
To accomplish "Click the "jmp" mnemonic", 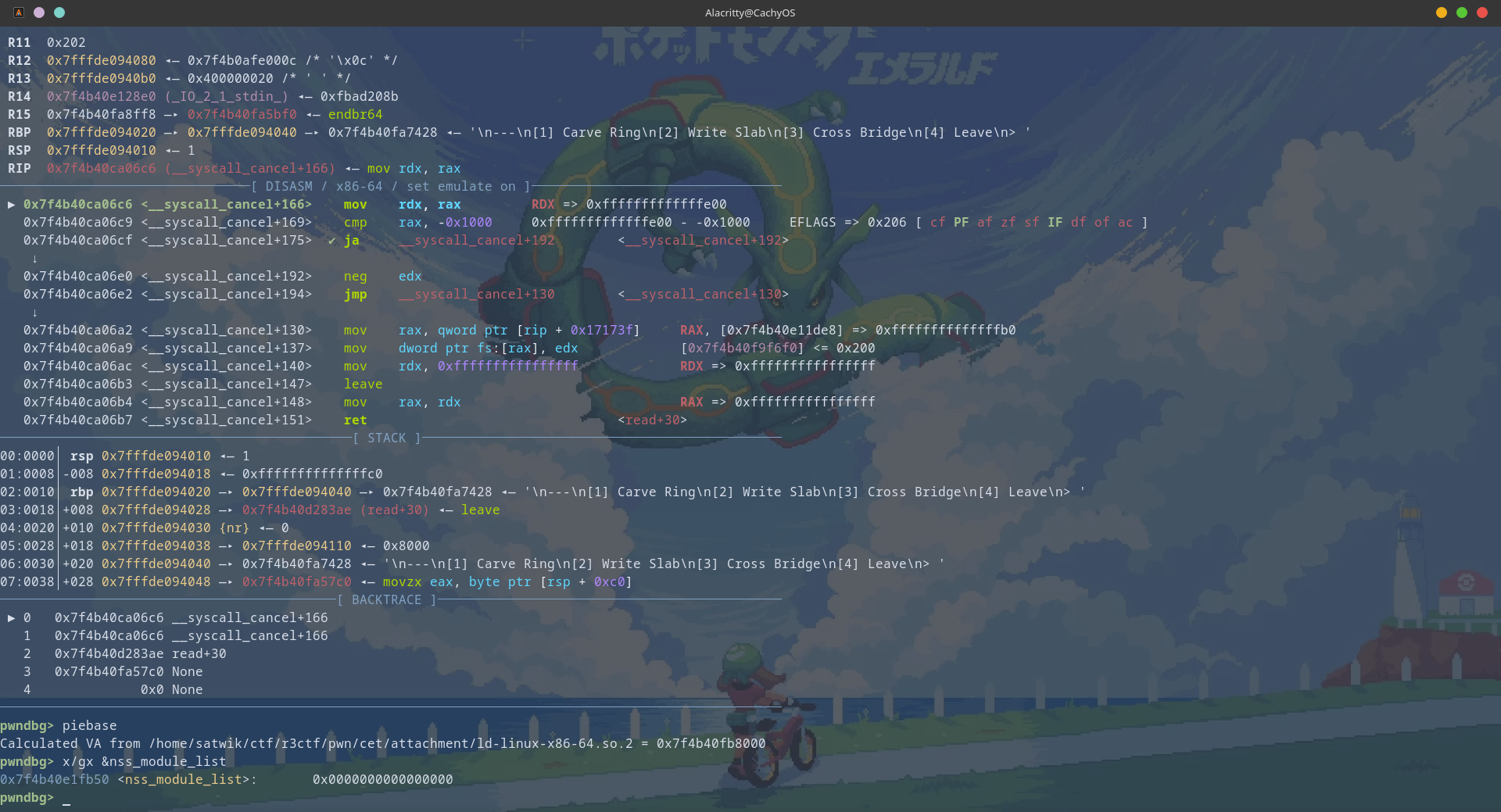I will (x=356, y=294).
